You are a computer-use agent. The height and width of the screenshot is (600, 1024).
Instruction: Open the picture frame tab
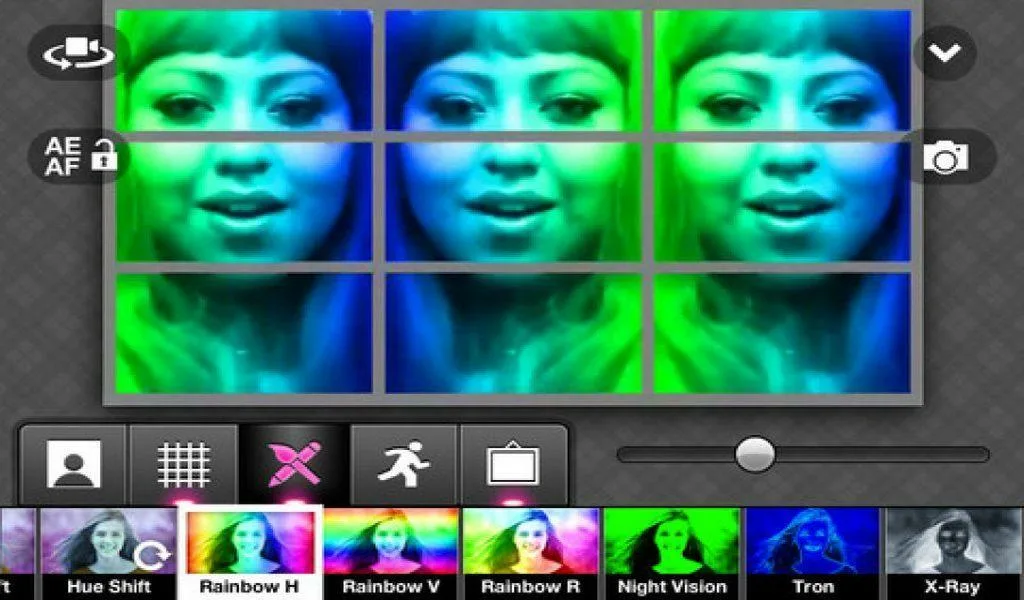(513, 464)
